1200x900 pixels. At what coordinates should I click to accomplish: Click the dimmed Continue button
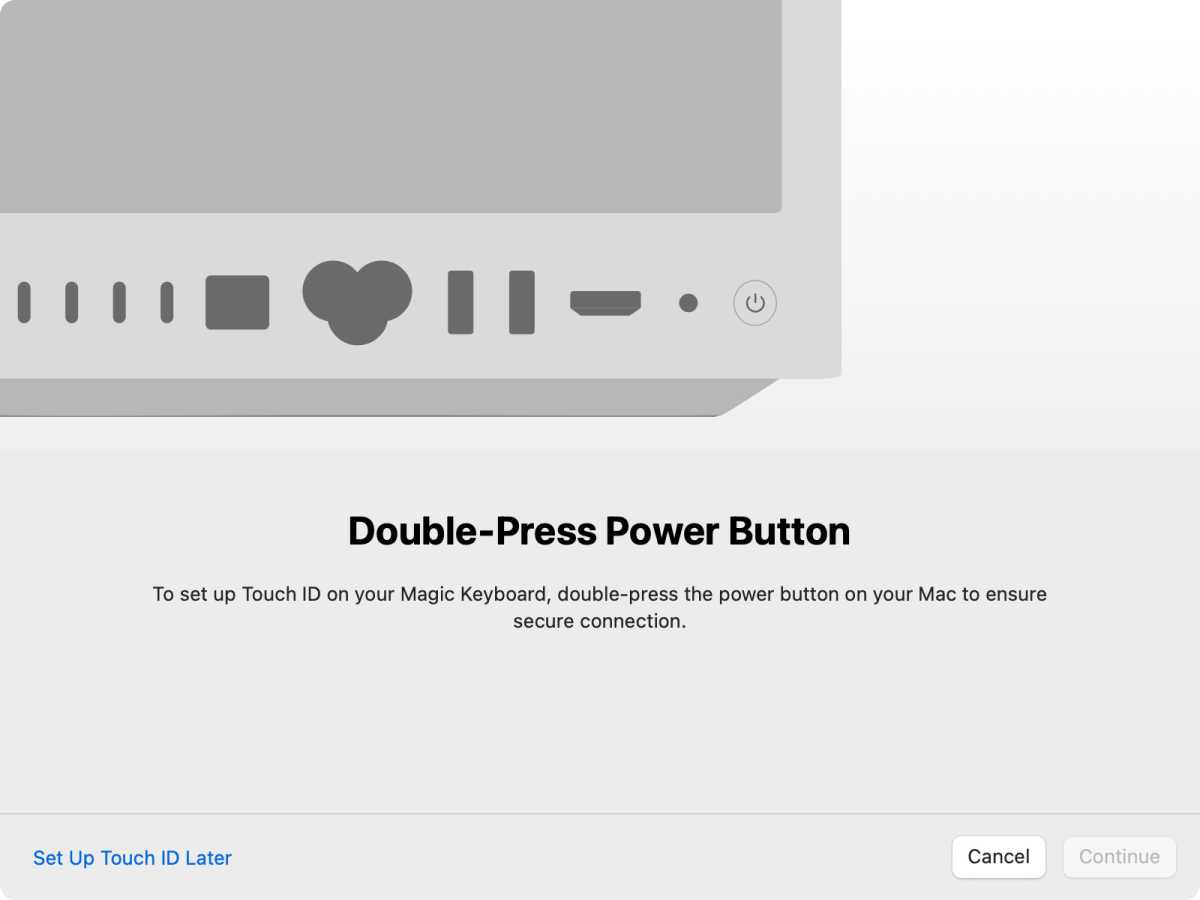click(1119, 857)
